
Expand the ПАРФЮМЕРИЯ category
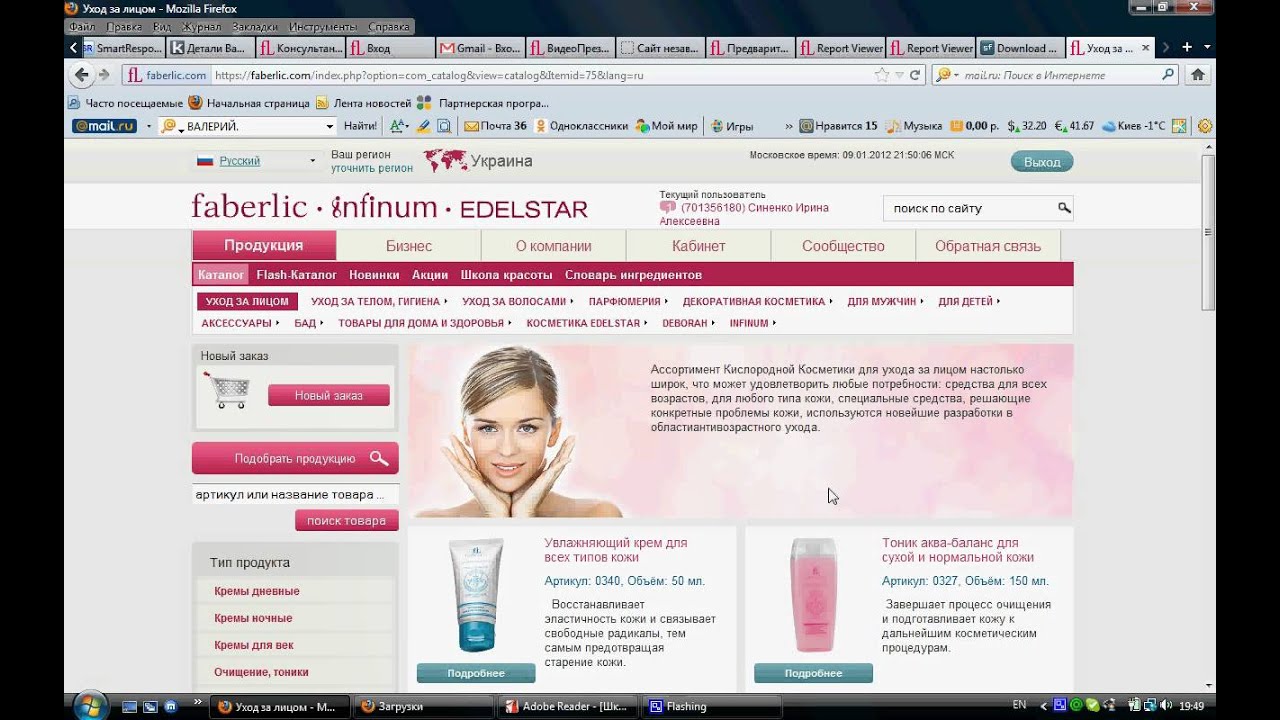629,301
